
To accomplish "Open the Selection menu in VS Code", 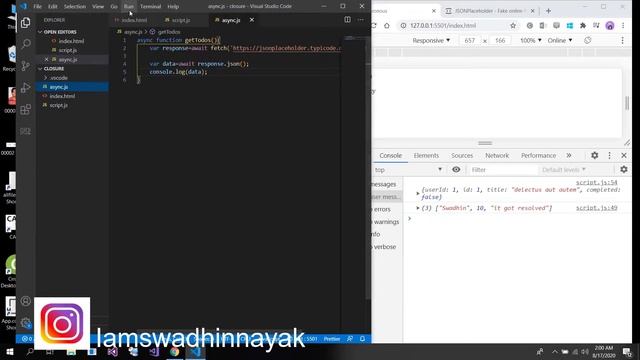I will pos(75,7).
